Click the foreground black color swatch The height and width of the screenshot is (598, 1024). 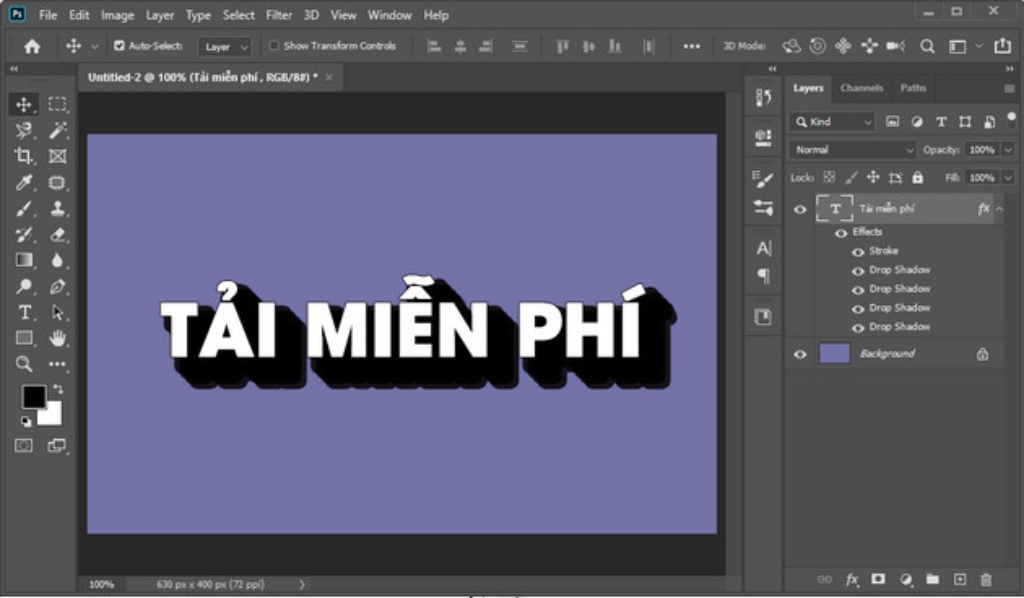[x=34, y=397]
